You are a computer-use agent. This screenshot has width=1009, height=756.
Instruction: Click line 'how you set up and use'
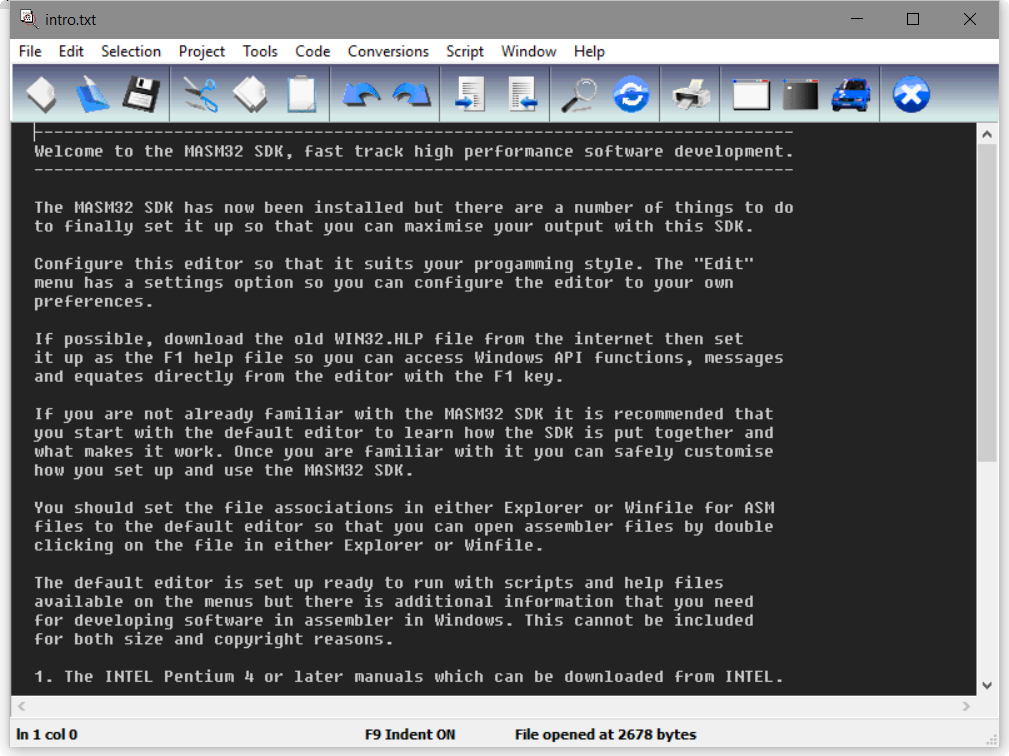(224, 470)
